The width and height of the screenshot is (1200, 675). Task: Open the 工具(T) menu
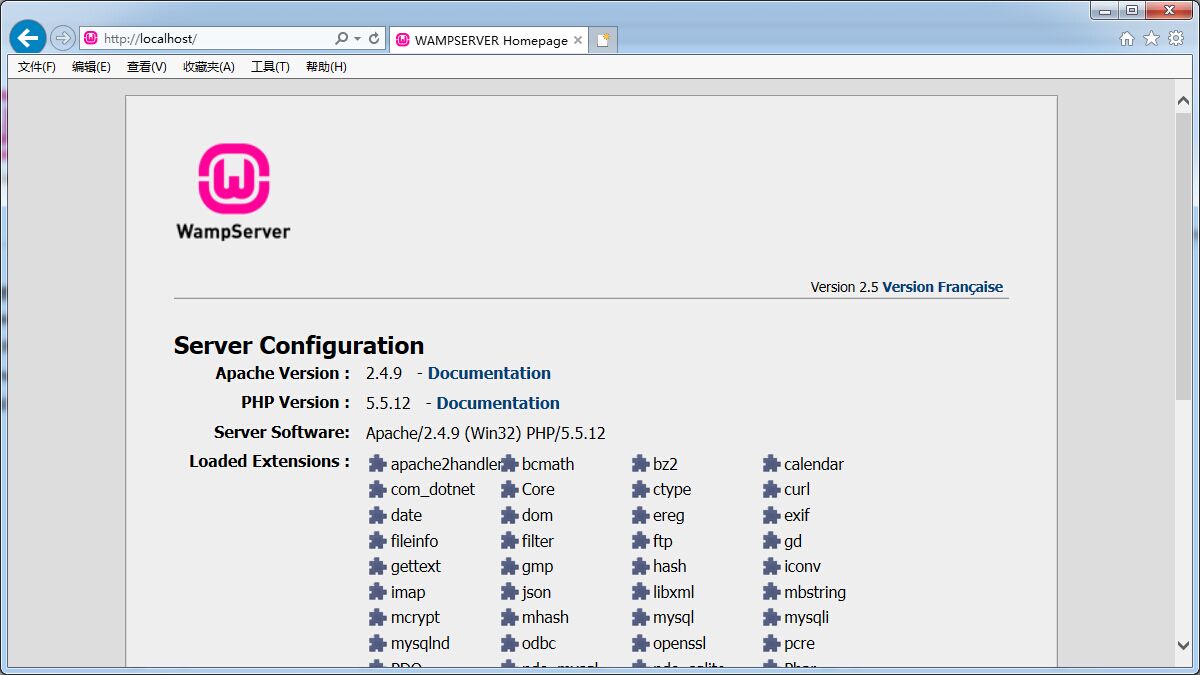click(x=270, y=67)
